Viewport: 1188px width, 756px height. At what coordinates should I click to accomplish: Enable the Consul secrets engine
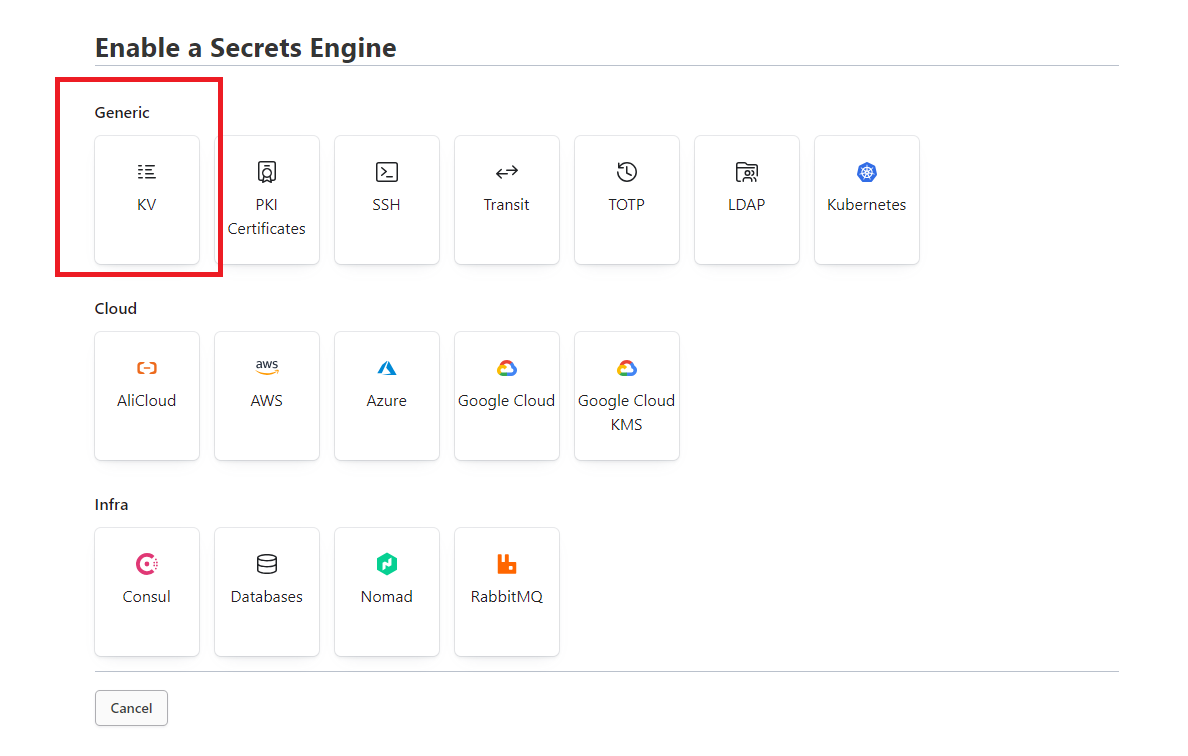[147, 590]
